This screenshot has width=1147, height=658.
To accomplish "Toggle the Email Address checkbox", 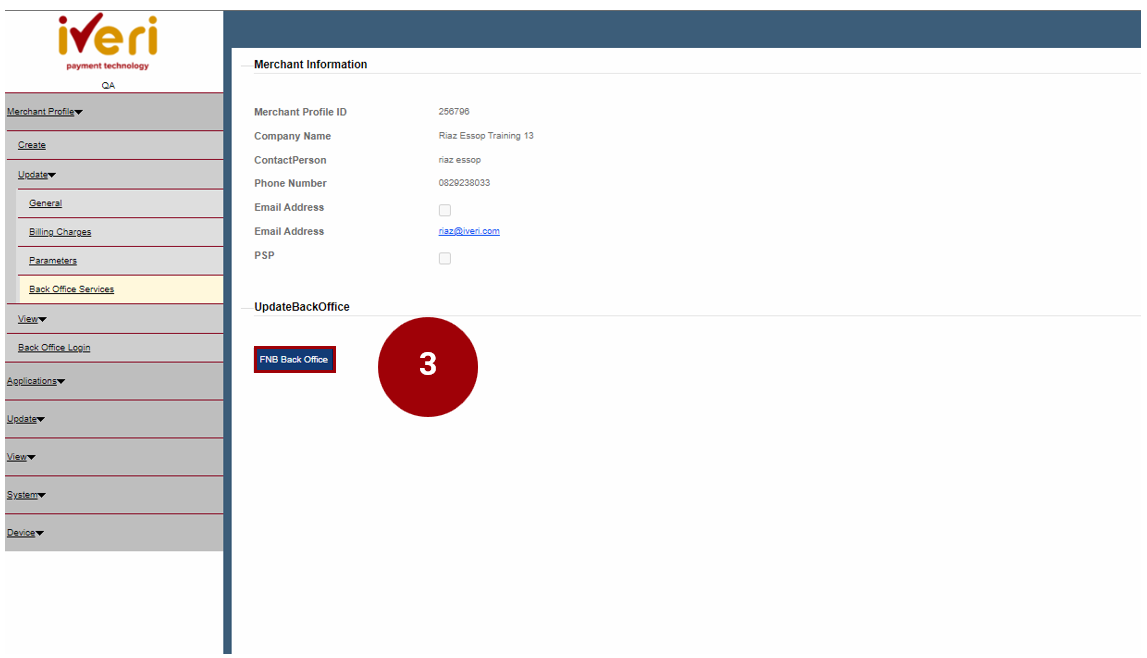I will click(x=445, y=210).
